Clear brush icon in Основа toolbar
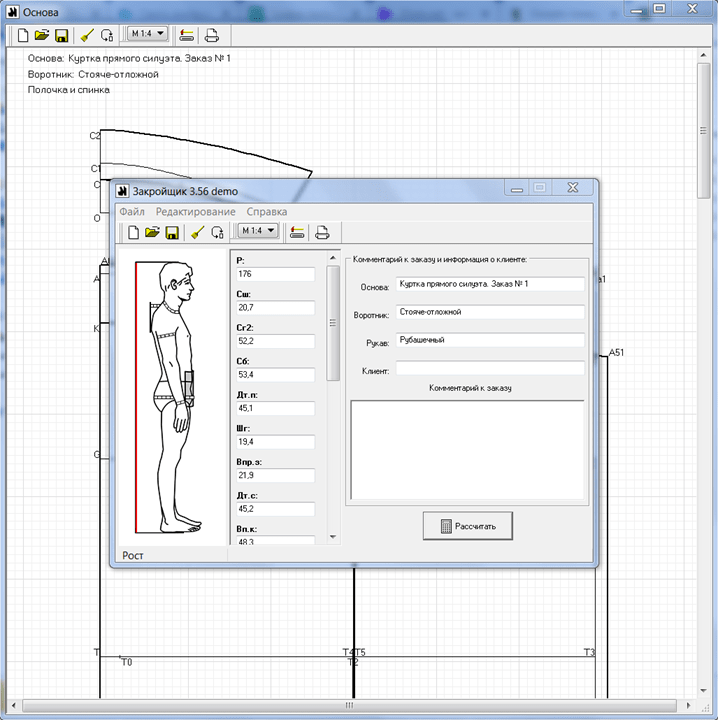Image resolution: width=718 pixels, height=720 pixels. tap(87, 35)
